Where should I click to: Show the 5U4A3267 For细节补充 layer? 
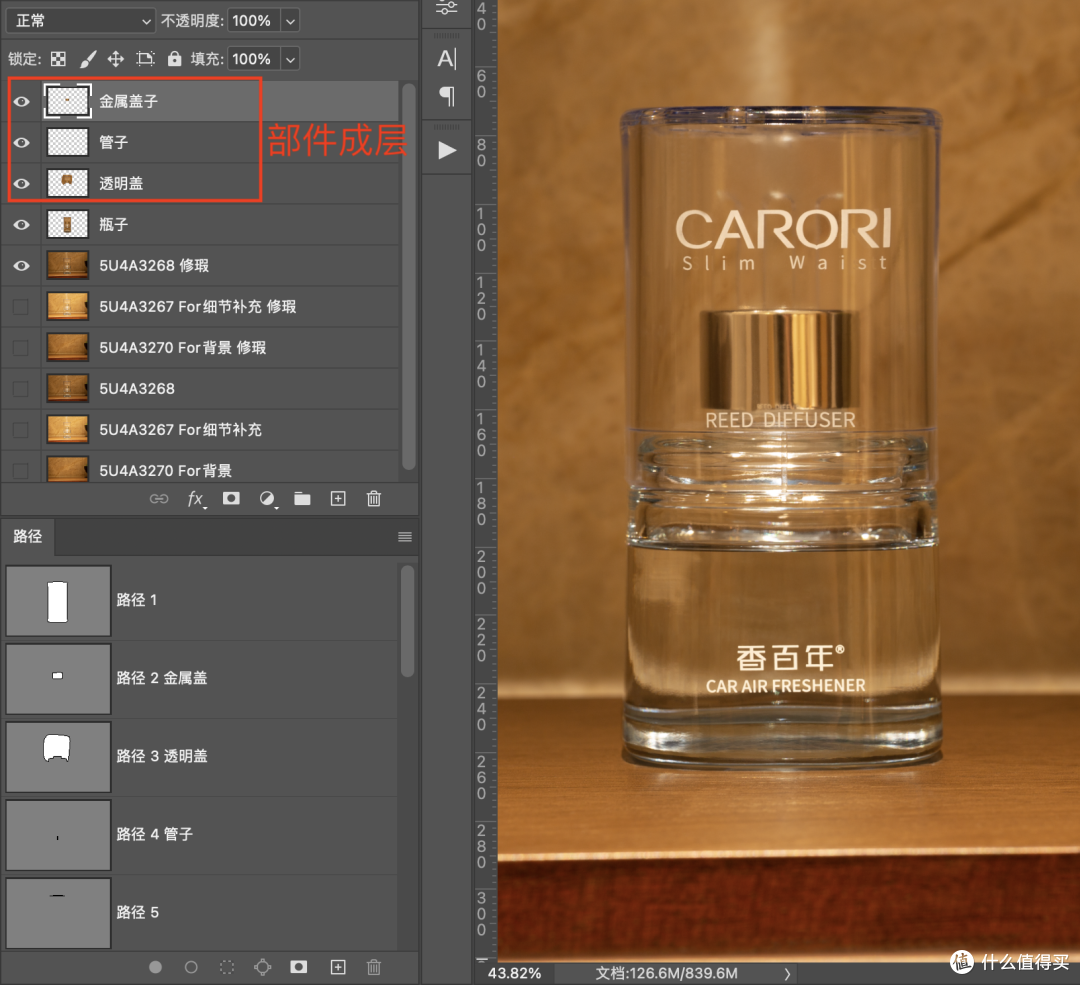[x=21, y=430]
